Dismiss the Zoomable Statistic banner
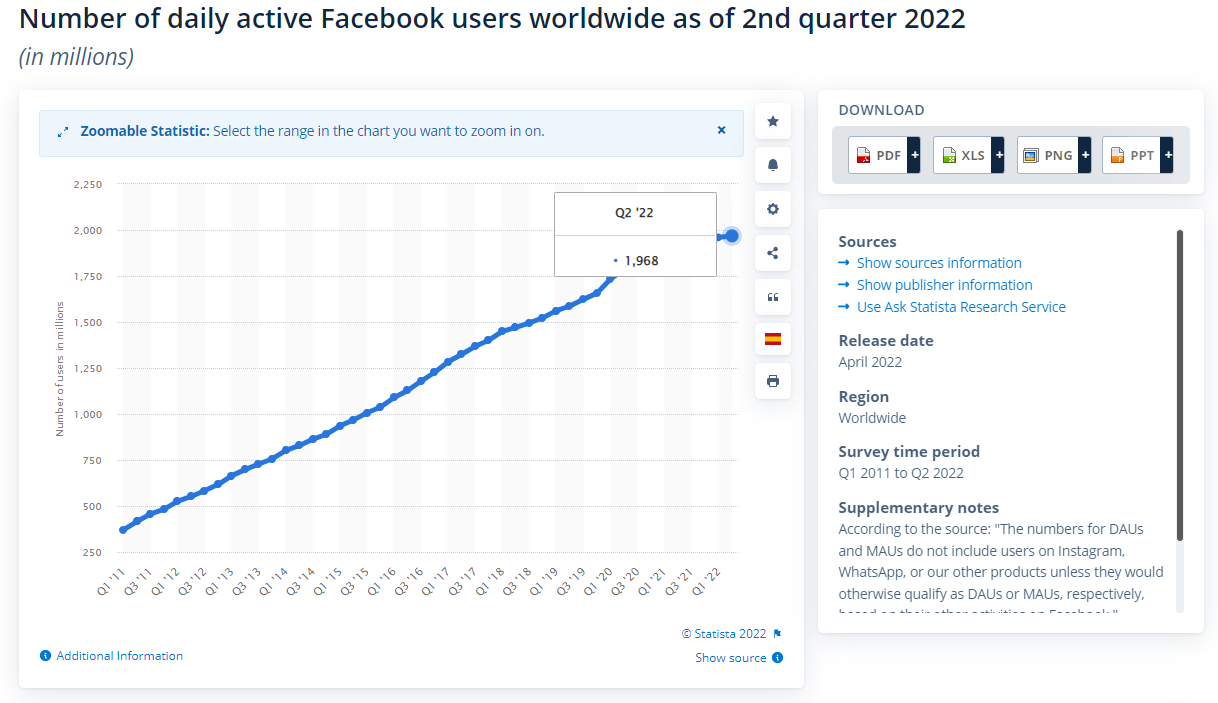 (x=721, y=130)
